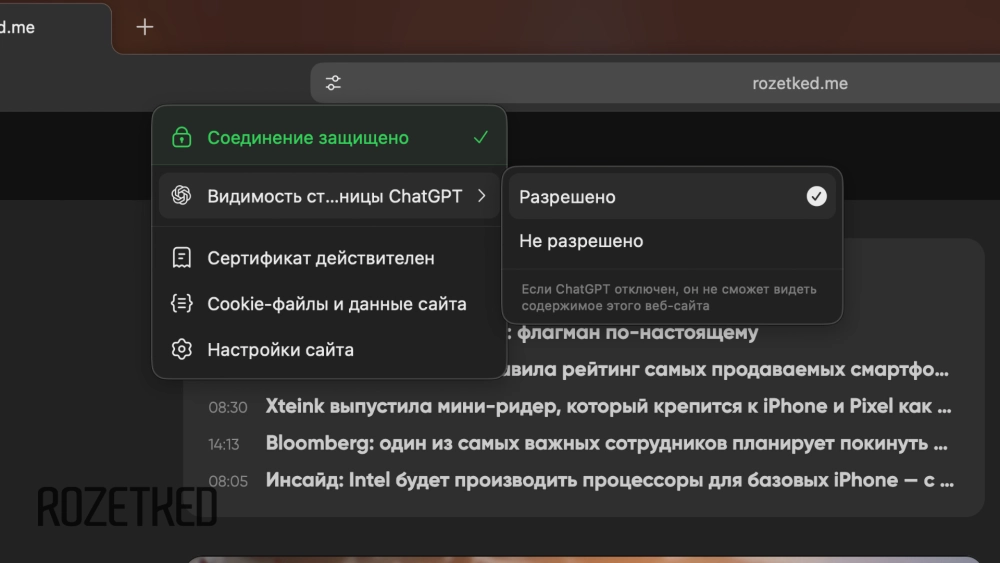Open Сертификат действителен menu entry
1000x563 pixels.
point(320,258)
